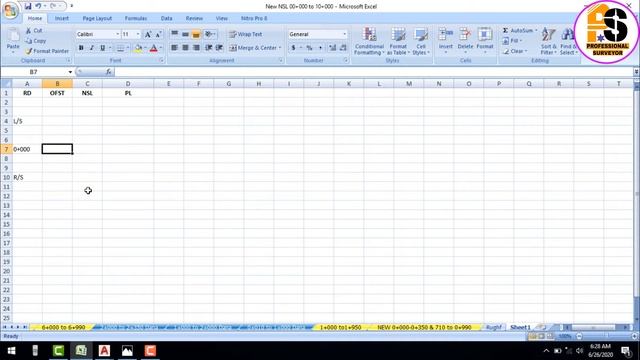Click the Fill button in Editing group
The height and width of the screenshot is (360, 640).
[x=512, y=41]
